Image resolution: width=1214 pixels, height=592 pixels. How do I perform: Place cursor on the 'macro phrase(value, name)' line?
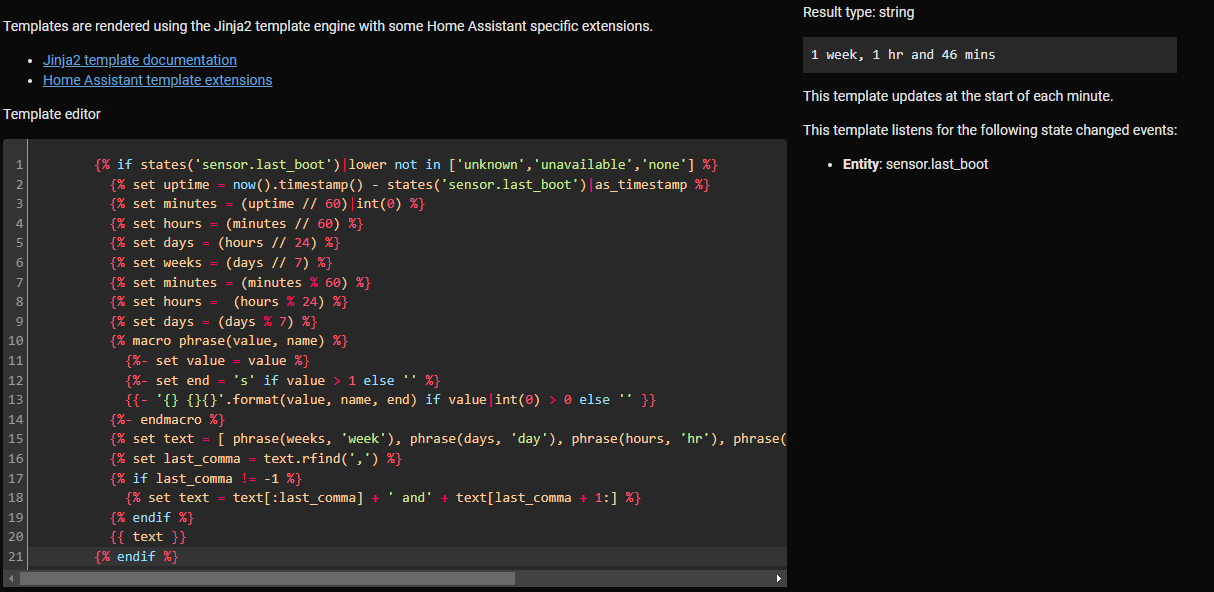click(x=229, y=341)
